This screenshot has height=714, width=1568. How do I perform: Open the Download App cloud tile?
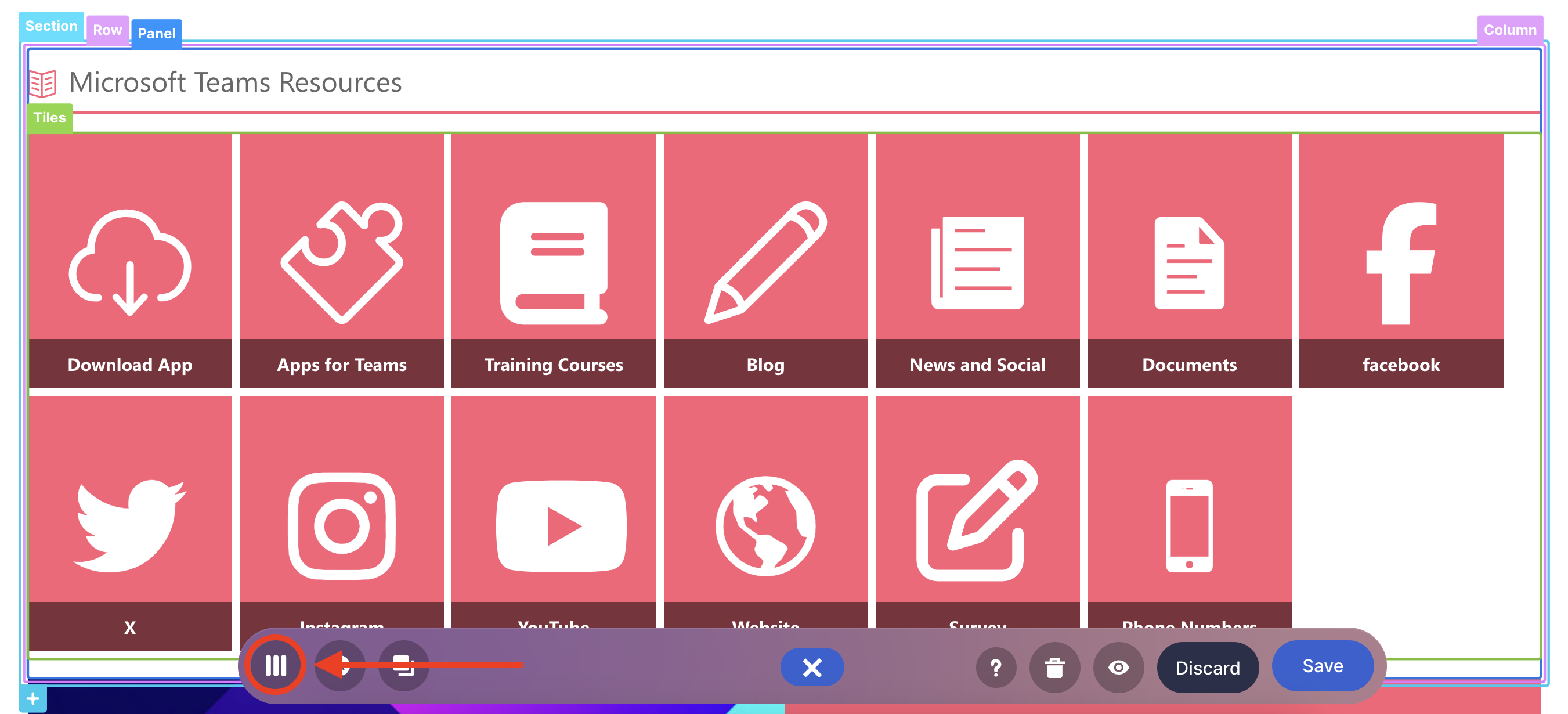(129, 262)
